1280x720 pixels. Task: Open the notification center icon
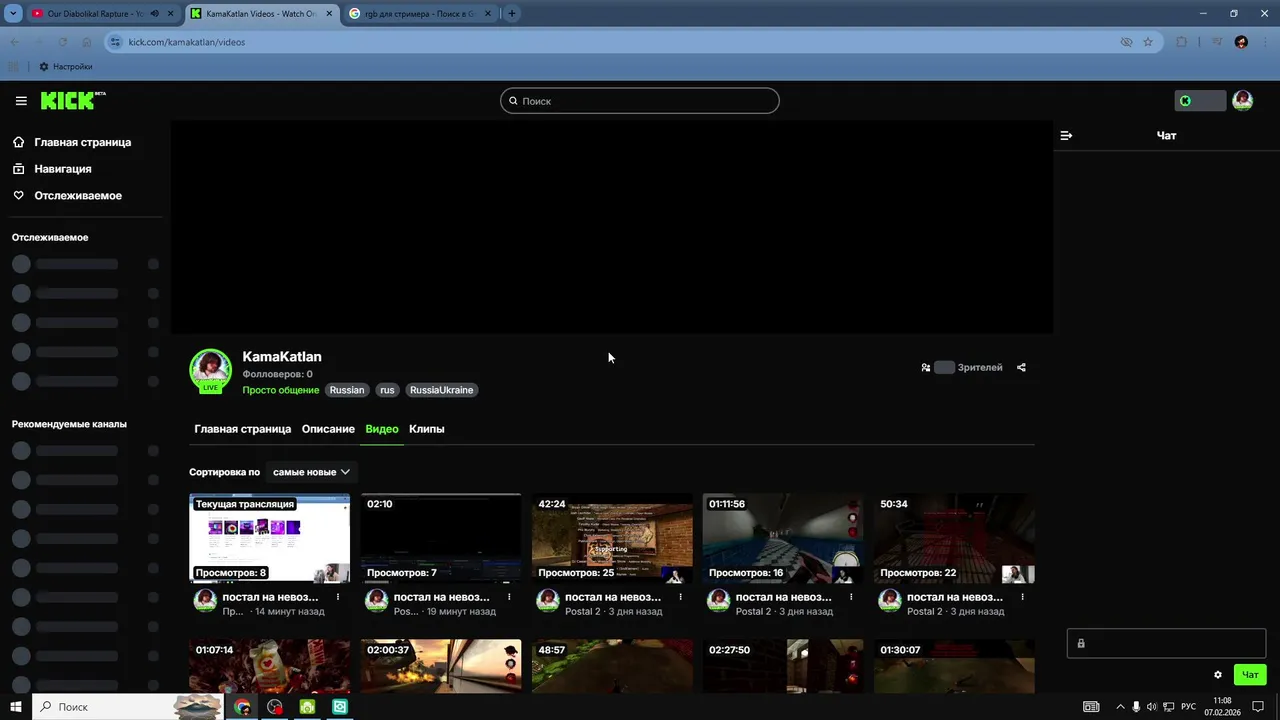coord(1258,707)
